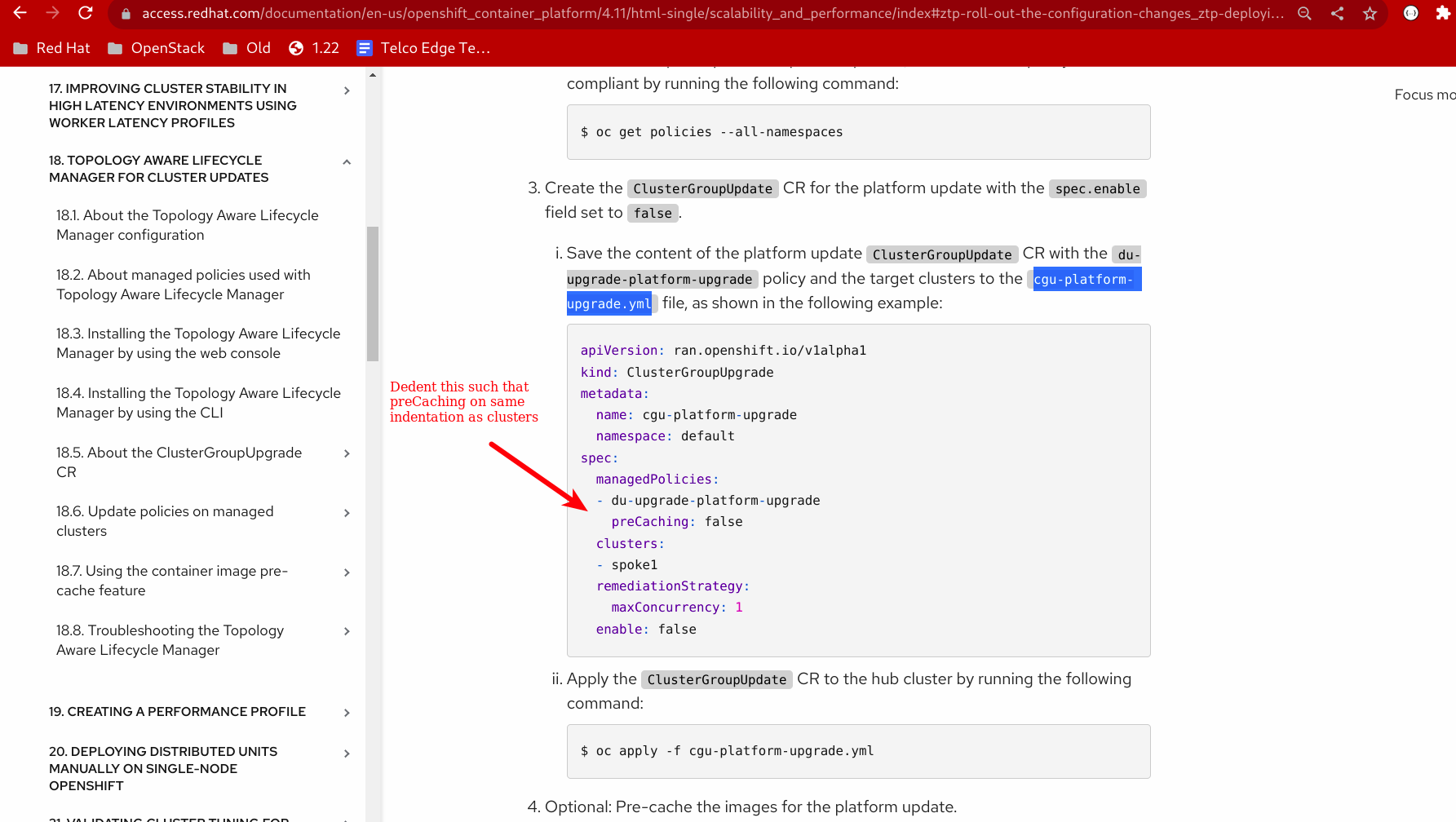Go to 18.3 Installing by using the web console
The image size is (1456, 822).
click(198, 343)
